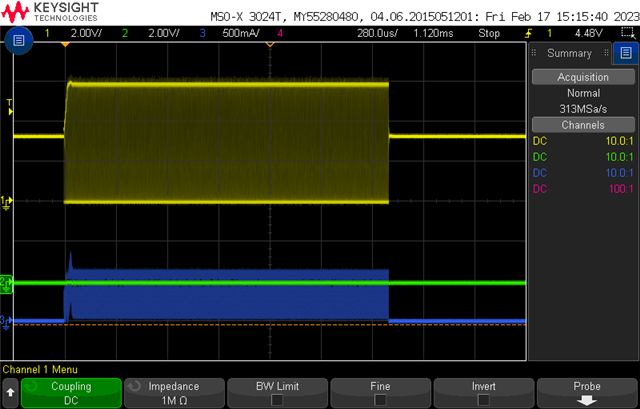This screenshot has height=409, width=640.
Task: Toggle the Fine checkbox
Action: [380, 400]
